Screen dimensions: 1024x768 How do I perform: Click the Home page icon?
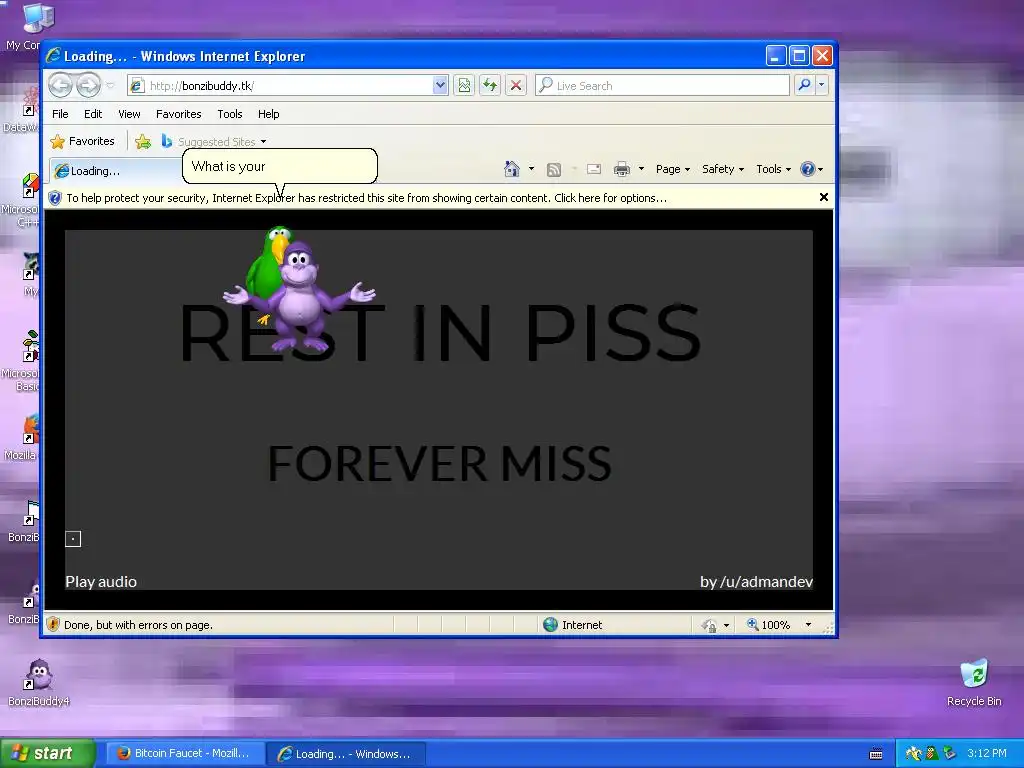[512, 169]
